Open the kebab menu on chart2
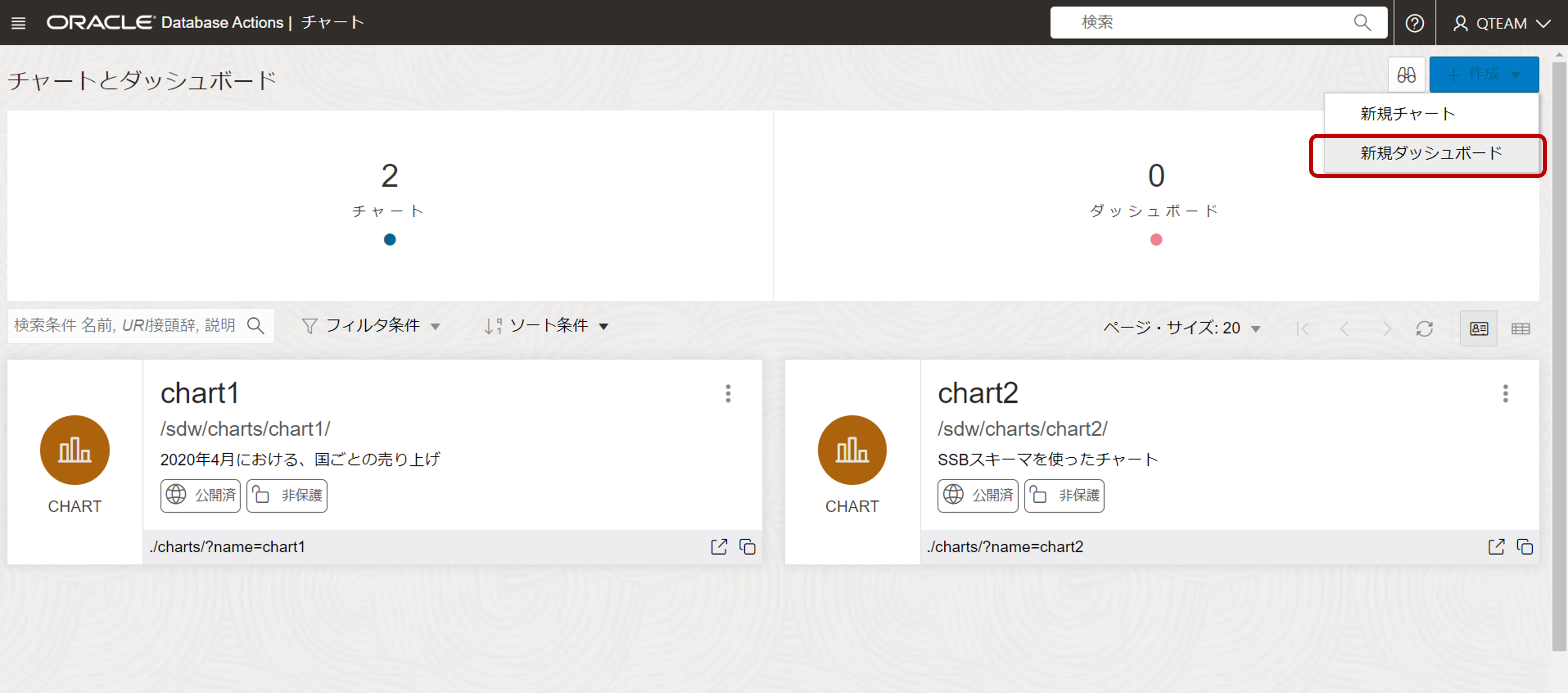Viewport: 1568px width, 693px height. coord(1505,394)
